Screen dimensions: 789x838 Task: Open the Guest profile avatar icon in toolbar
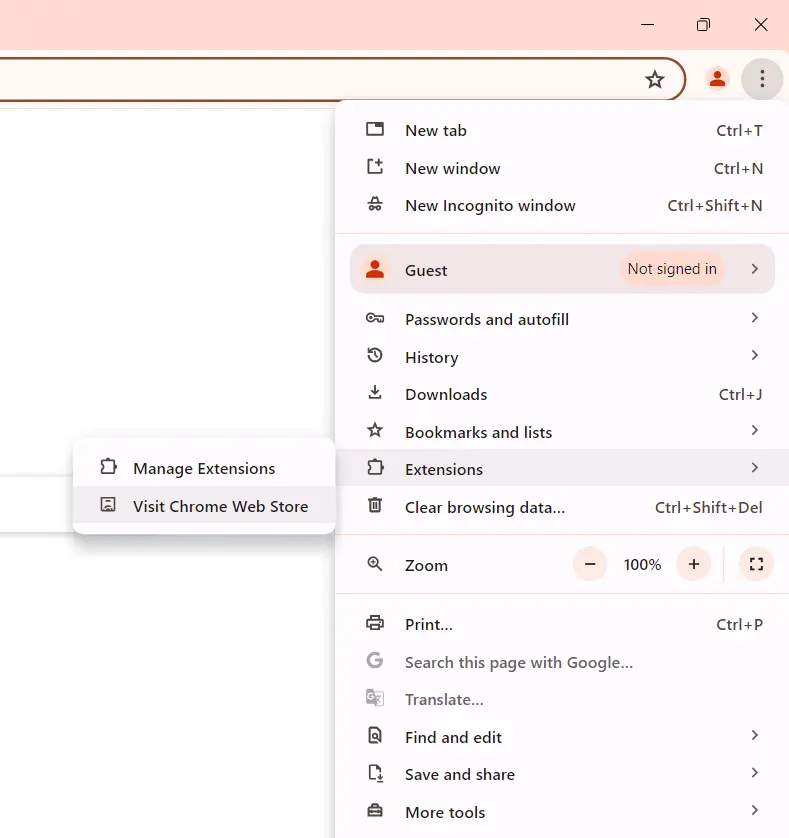click(717, 79)
